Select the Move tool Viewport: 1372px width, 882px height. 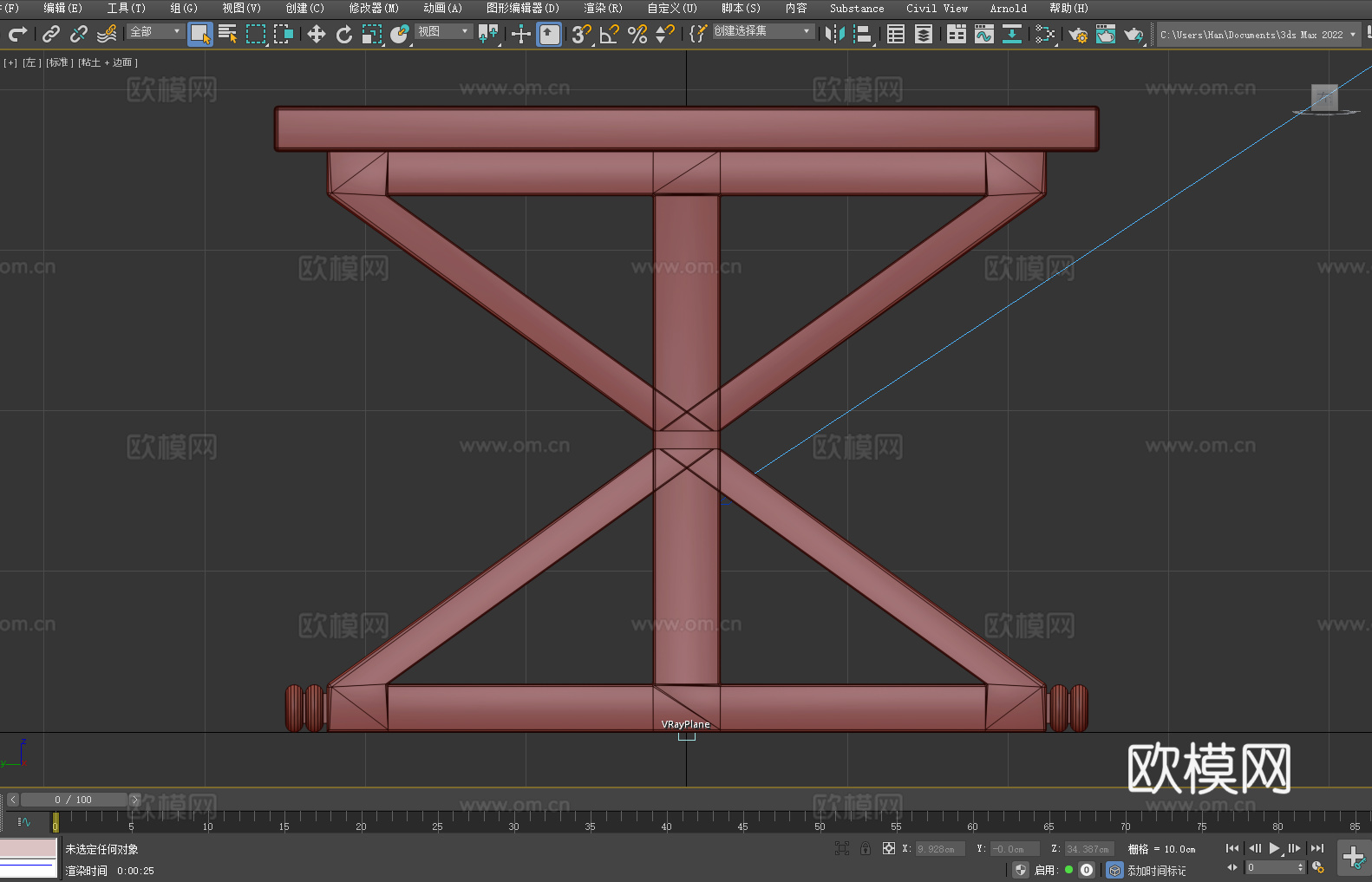click(317, 34)
